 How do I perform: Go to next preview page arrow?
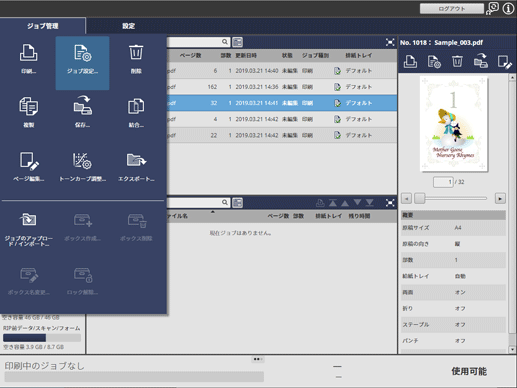click(x=500, y=199)
